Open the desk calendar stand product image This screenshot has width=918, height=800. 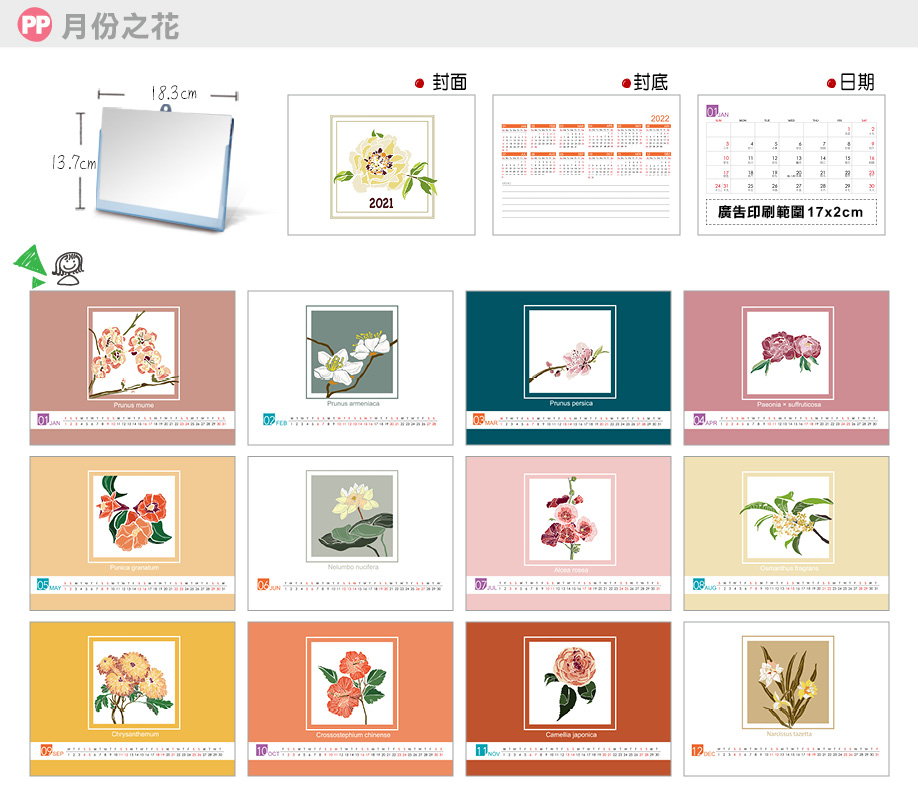click(x=165, y=167)
